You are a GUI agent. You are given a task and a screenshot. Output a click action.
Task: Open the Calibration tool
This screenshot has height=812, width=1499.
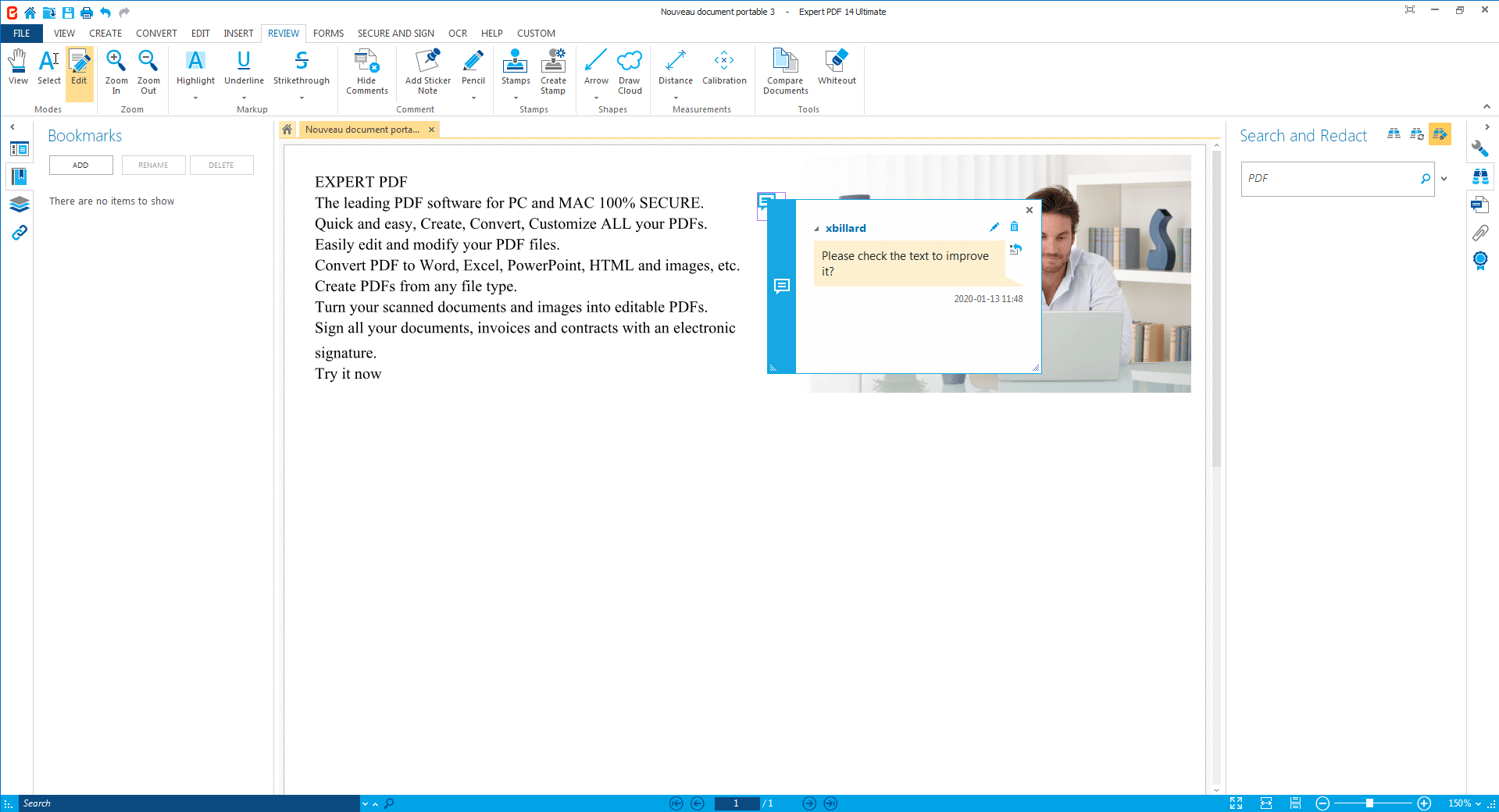tap(724, 67)
